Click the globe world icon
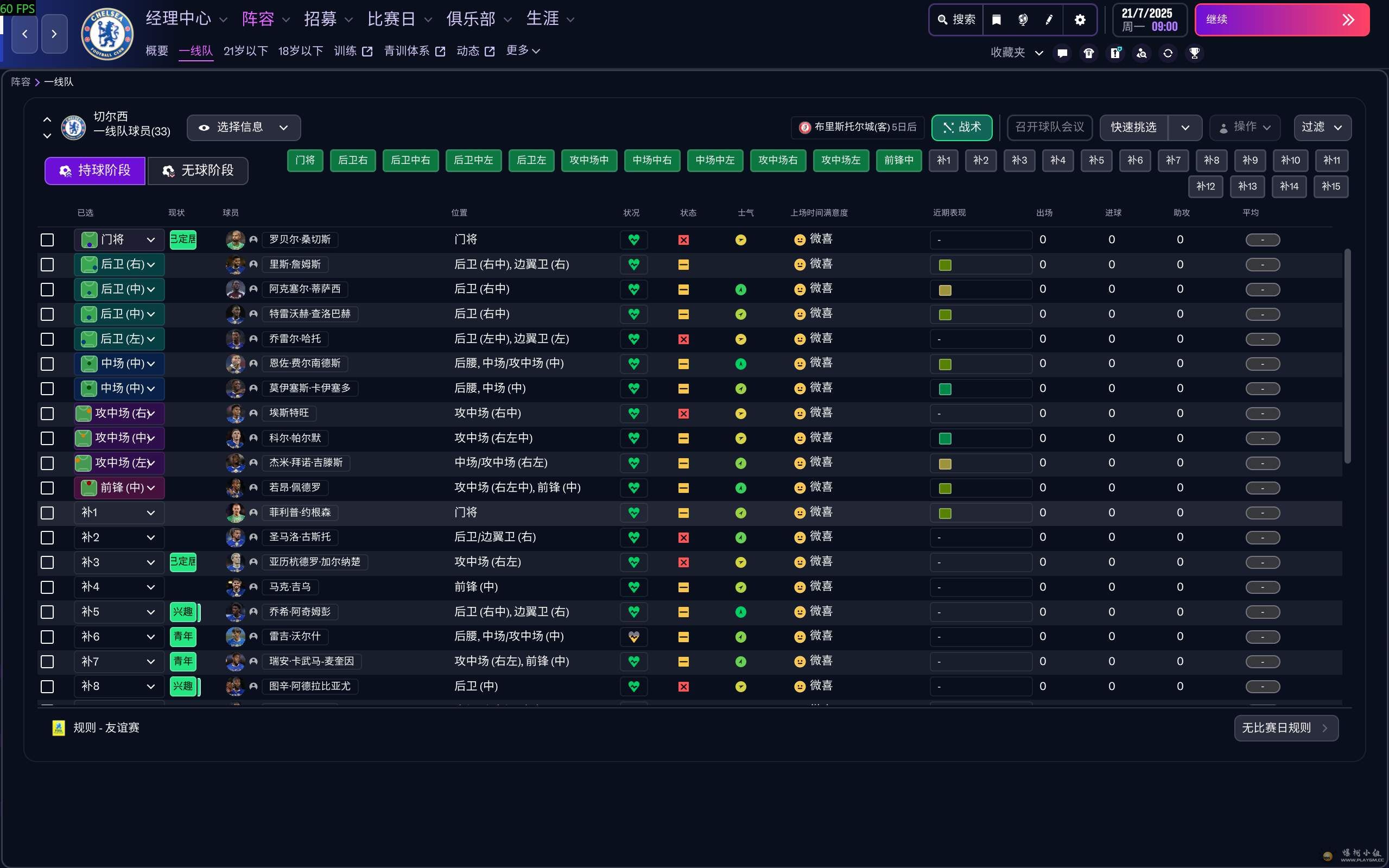Screen dimensions: 1389x868 point(1023,20)
